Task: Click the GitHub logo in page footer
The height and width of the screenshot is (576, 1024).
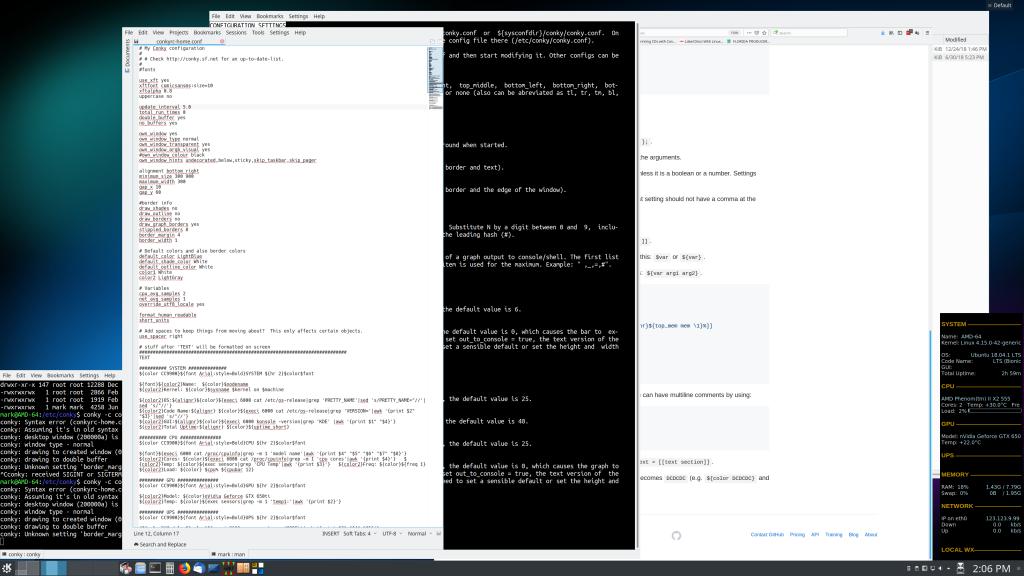Action: tap(676, 535)
